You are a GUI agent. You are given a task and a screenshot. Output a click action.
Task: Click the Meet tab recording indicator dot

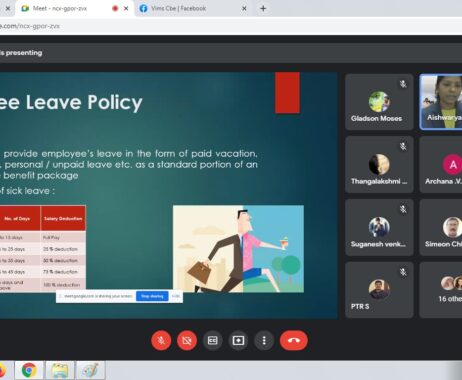click(x=115, y=9)
